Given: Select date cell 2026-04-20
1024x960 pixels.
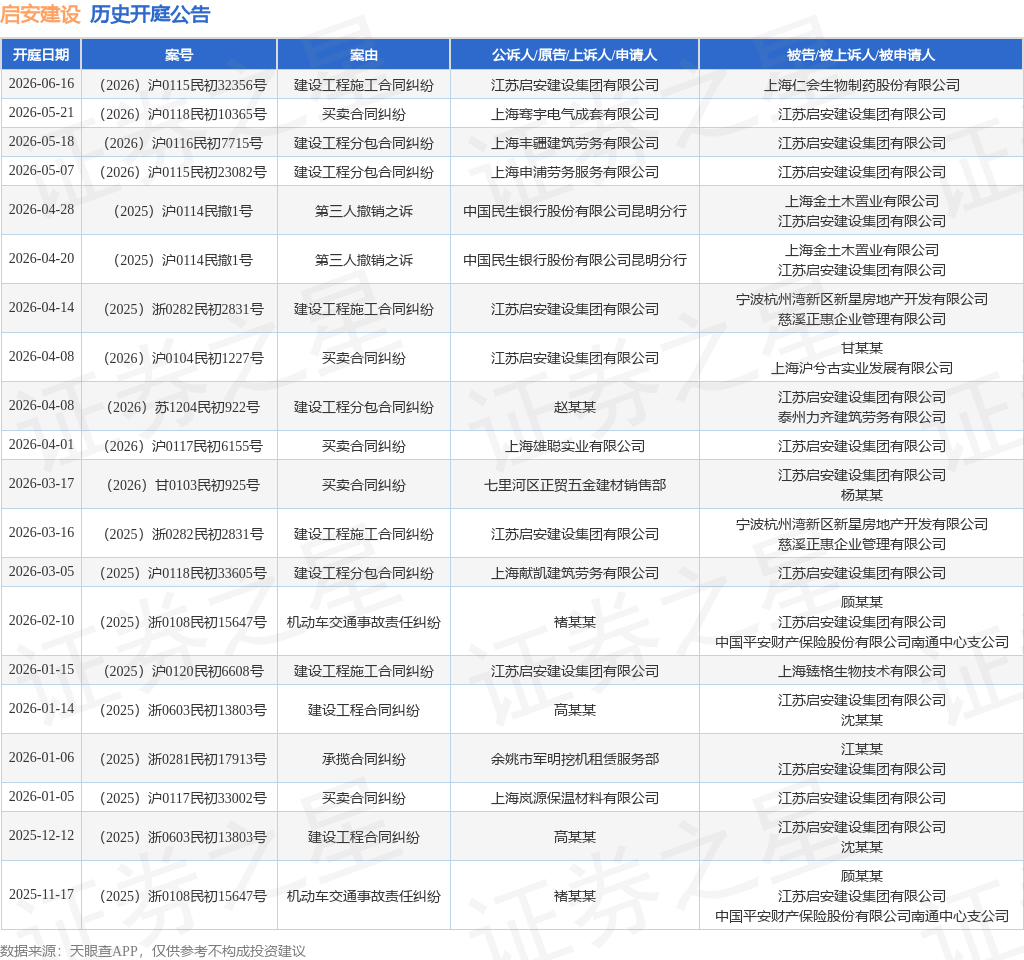Looking at the screenshot, I should tap(41, 259).
